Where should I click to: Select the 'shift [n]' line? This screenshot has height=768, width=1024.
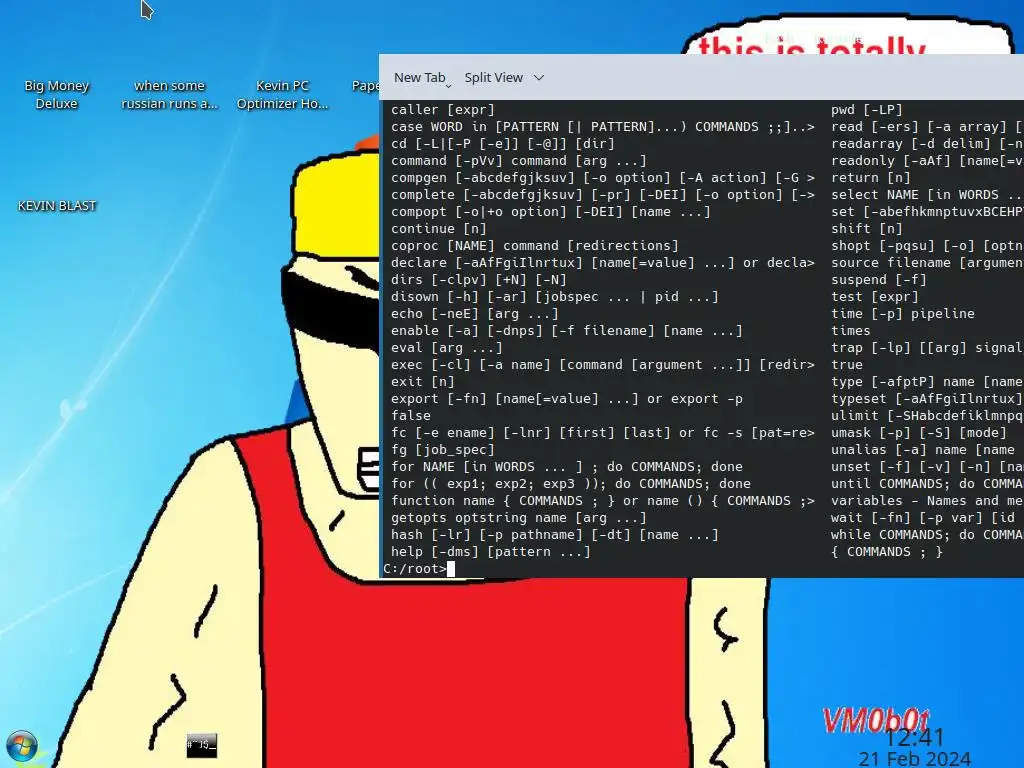click(867, 229)
